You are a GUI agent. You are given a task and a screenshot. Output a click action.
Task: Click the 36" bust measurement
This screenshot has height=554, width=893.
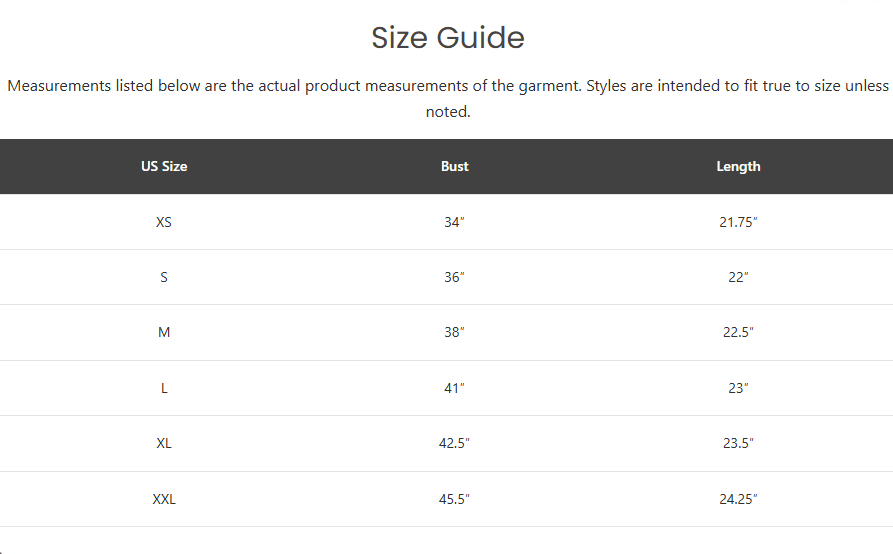coord(454,277)
